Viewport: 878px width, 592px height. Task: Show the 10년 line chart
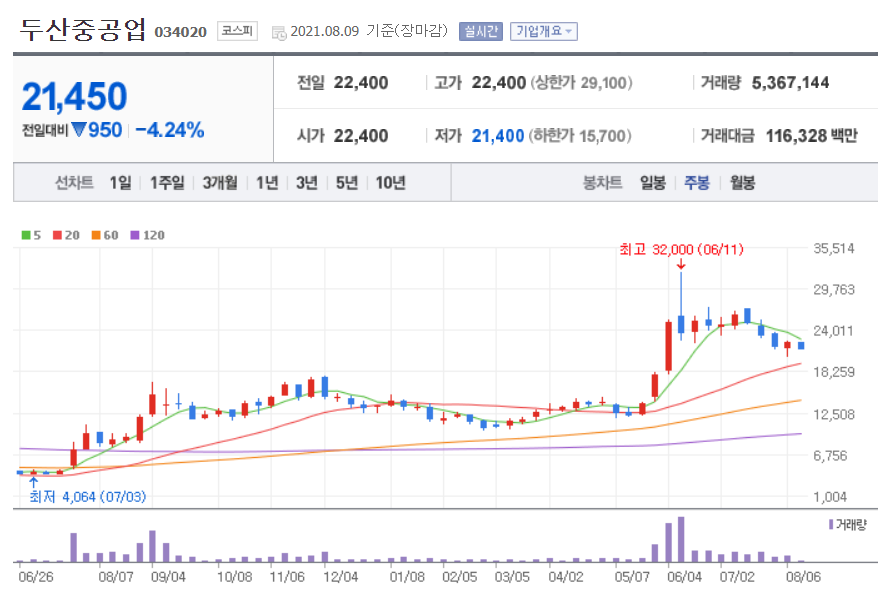coord(390,183)
